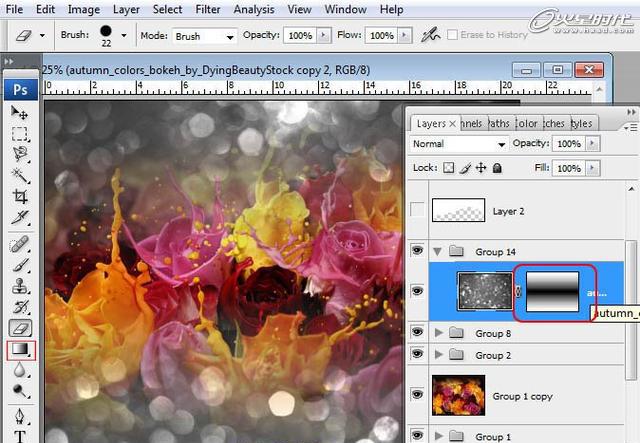Select the Blur tool
This screenshot has height=443, width=640.
[x=19, y=371]
